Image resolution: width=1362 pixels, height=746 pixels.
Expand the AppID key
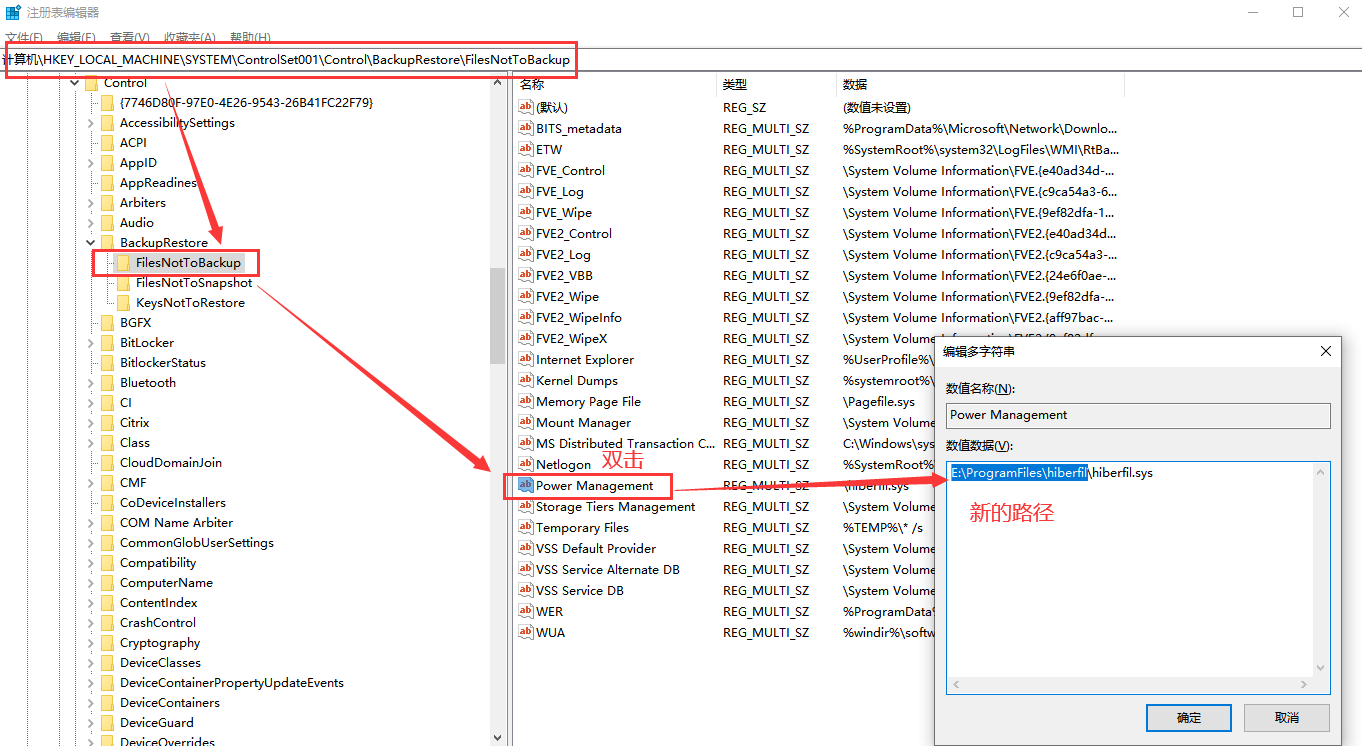click(91, 163)
